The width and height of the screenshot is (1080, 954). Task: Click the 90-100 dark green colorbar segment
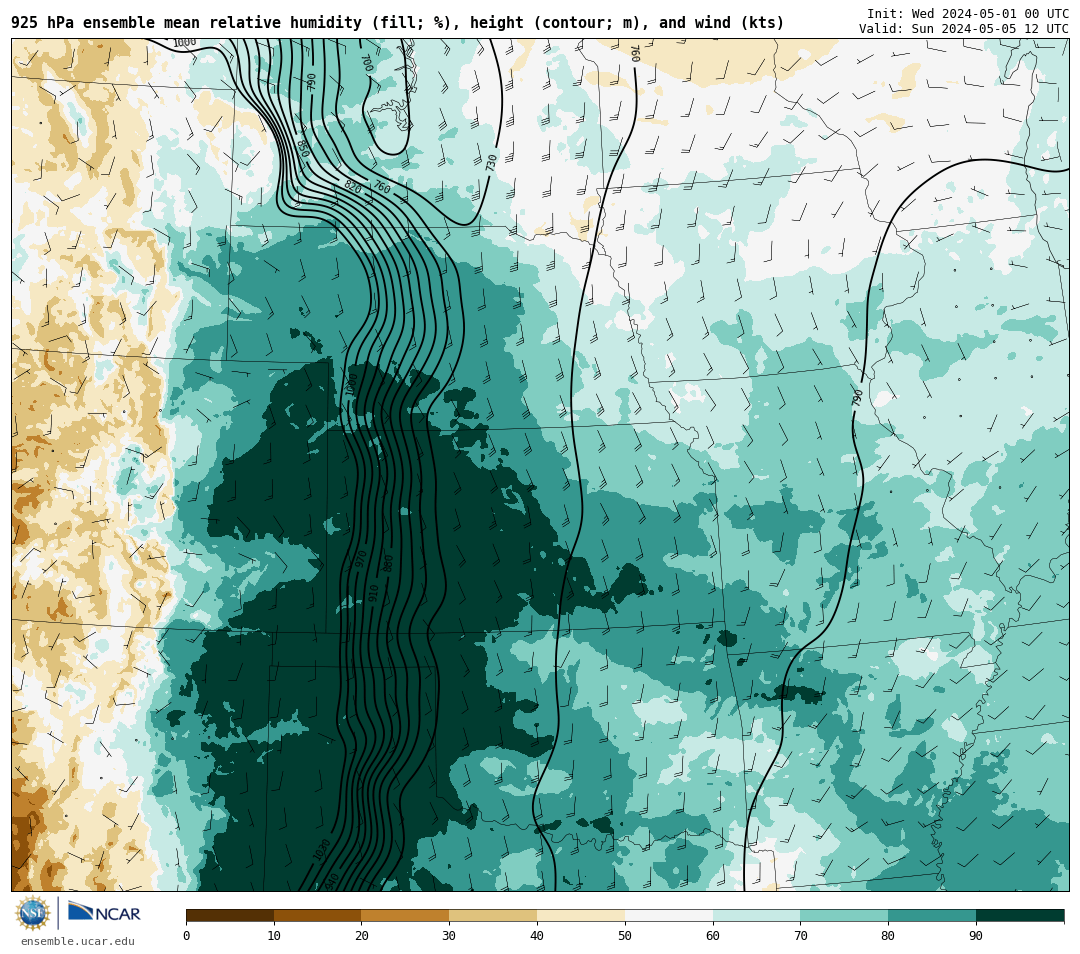point(1020,915)
